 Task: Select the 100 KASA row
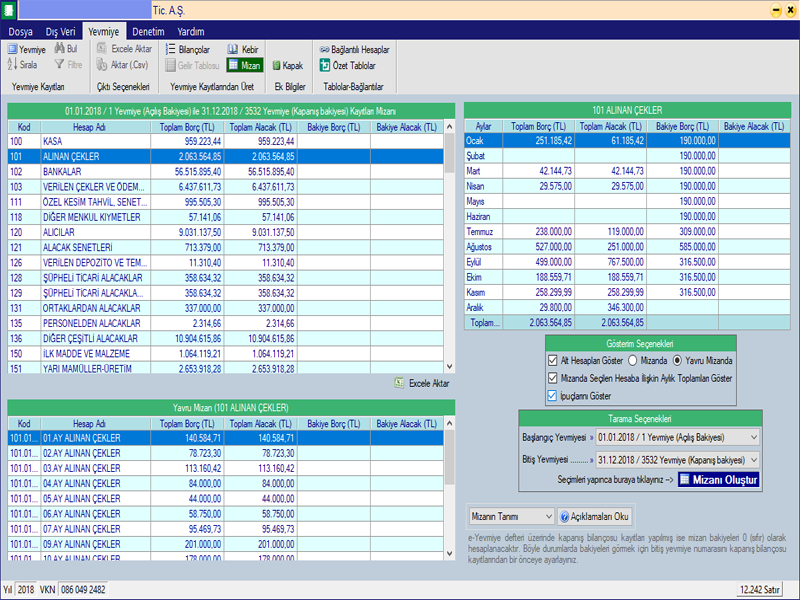[226, 141]
